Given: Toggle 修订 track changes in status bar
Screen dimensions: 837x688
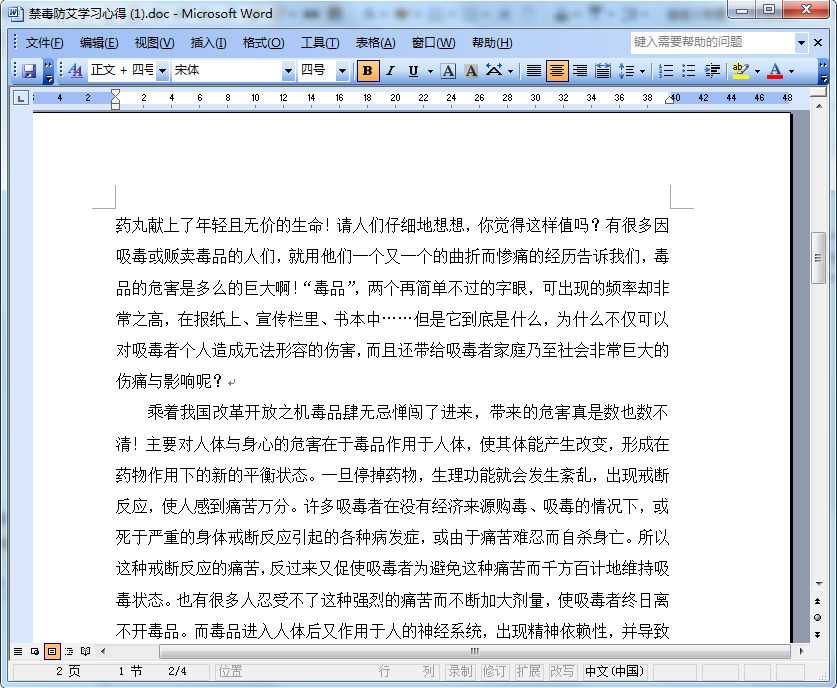Looking at the screenshot, I should [x=494, y=671].
